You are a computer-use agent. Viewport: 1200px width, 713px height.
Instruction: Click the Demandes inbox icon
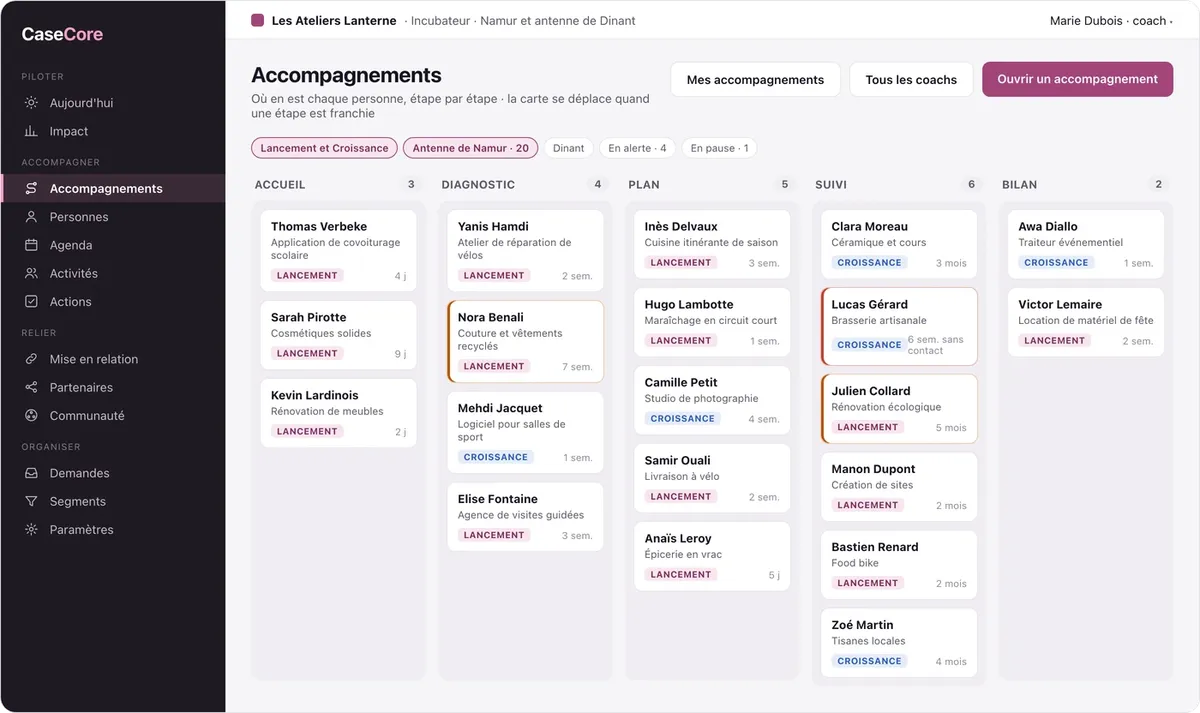pyautogui.click(x=31, y=473)
